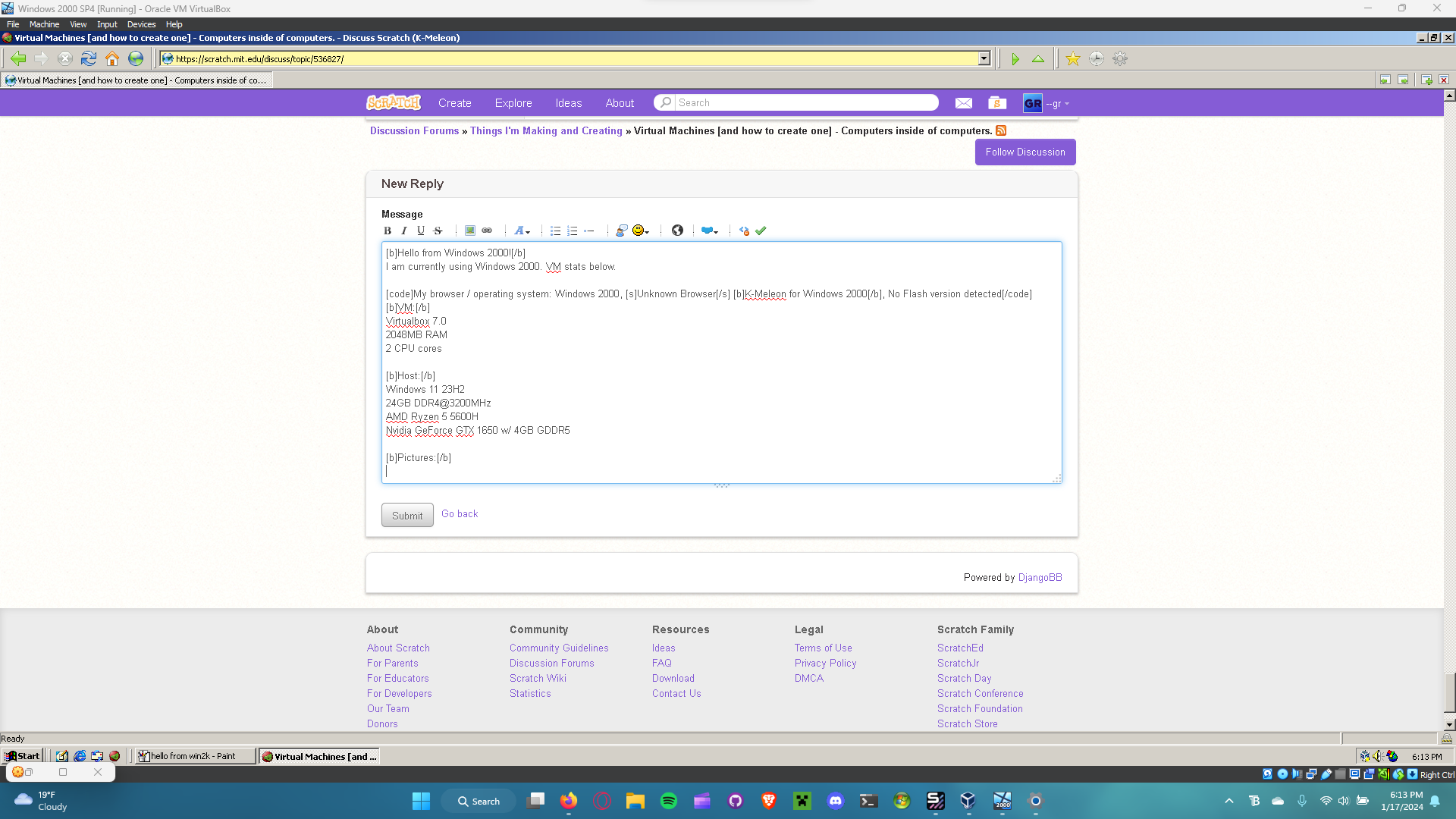Toggle bold formatting in message editor
1456x819 pixels.
pyautogui.click(x=388, y=231)
